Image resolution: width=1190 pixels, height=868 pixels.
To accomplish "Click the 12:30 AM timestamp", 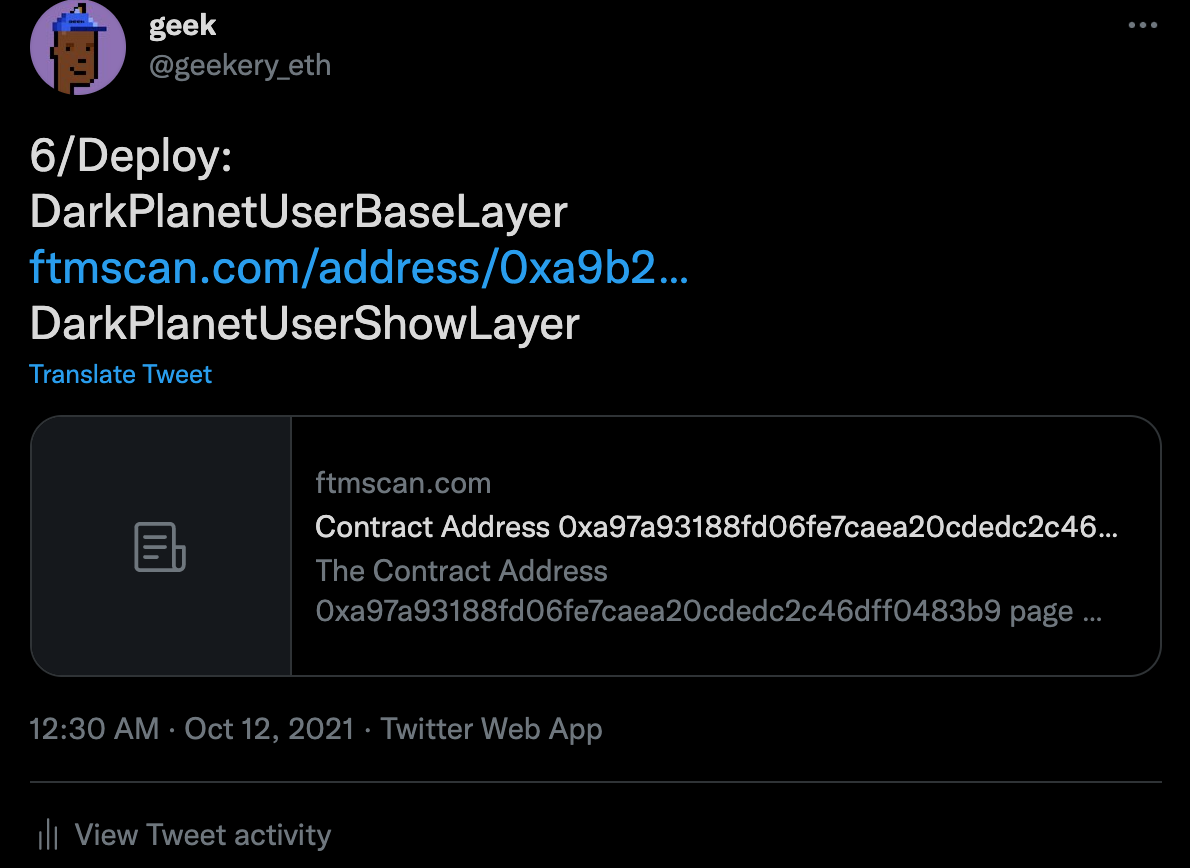I will coord(94,728).
